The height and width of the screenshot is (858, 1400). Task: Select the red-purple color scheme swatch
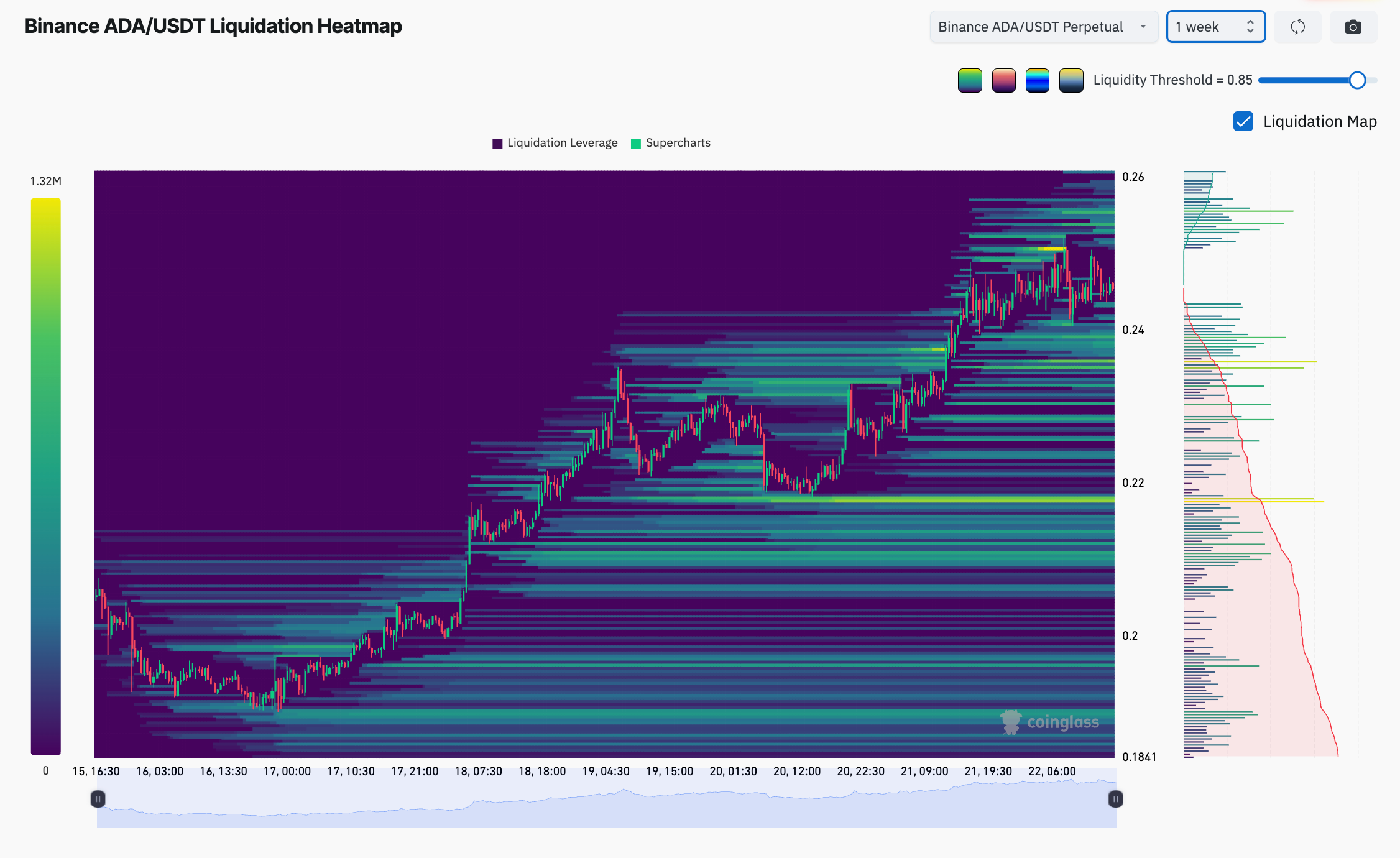coord(1003,80)
